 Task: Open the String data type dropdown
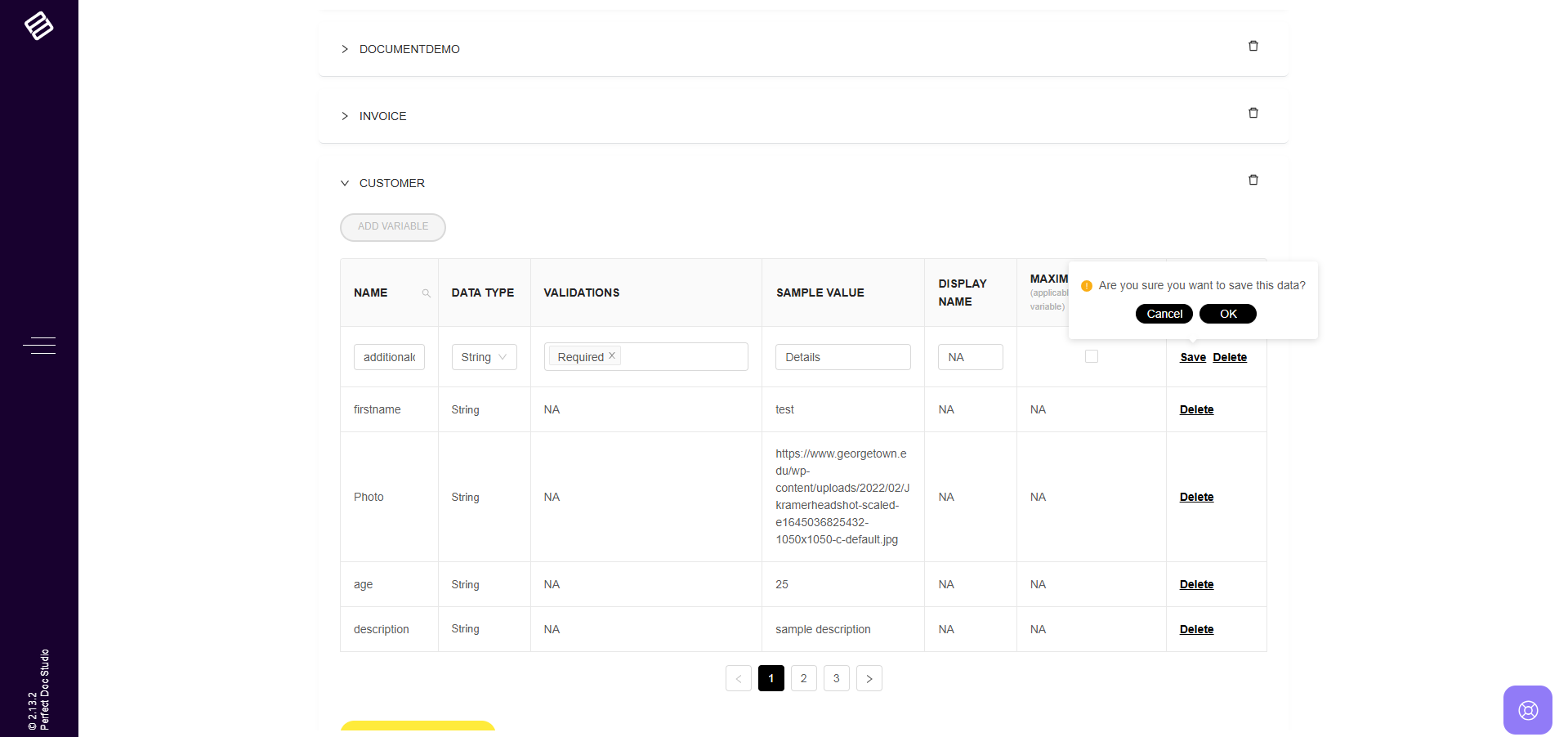(484, 357)
